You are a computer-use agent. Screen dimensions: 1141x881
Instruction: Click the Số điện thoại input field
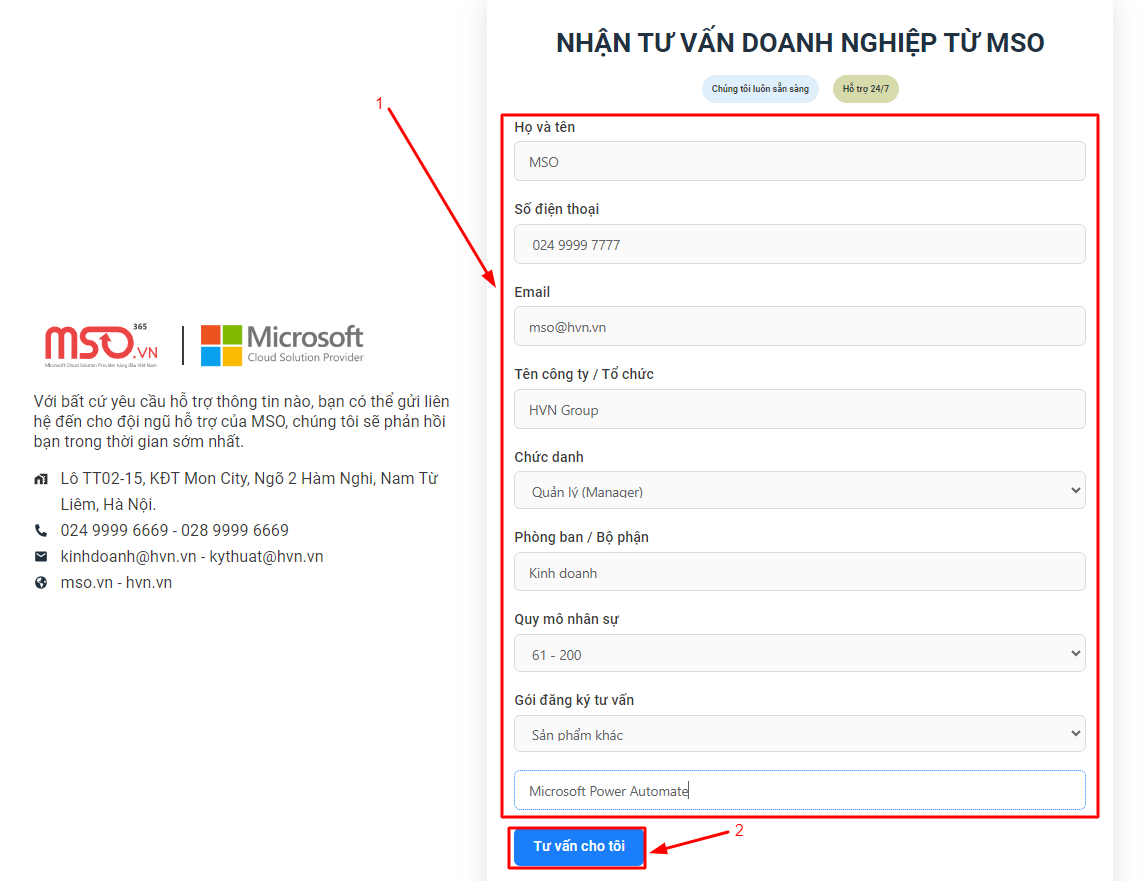click(800, 244)
